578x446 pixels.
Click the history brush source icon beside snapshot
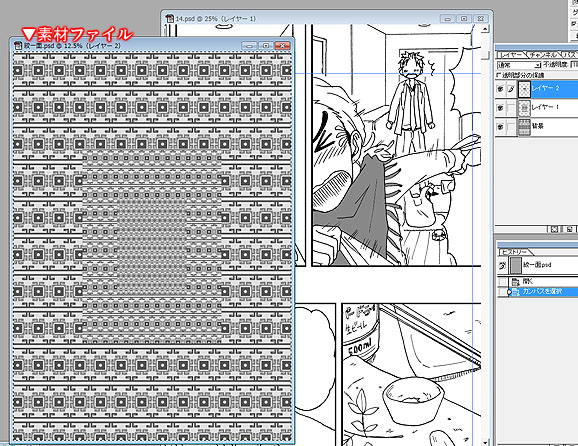click(502, 266)
